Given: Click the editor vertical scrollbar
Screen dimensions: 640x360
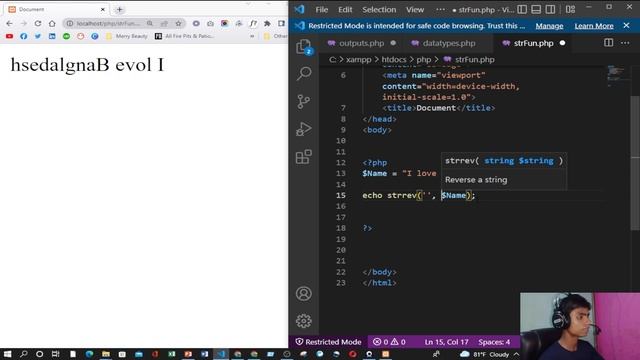Looking at the screenshot, I should 635,163.
